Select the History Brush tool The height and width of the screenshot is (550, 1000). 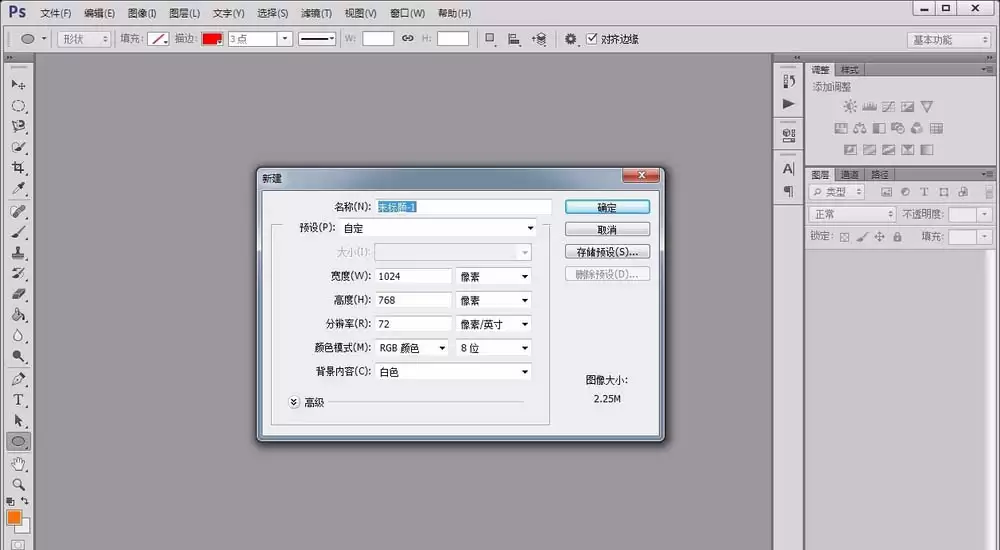click(x=18, y=273)
